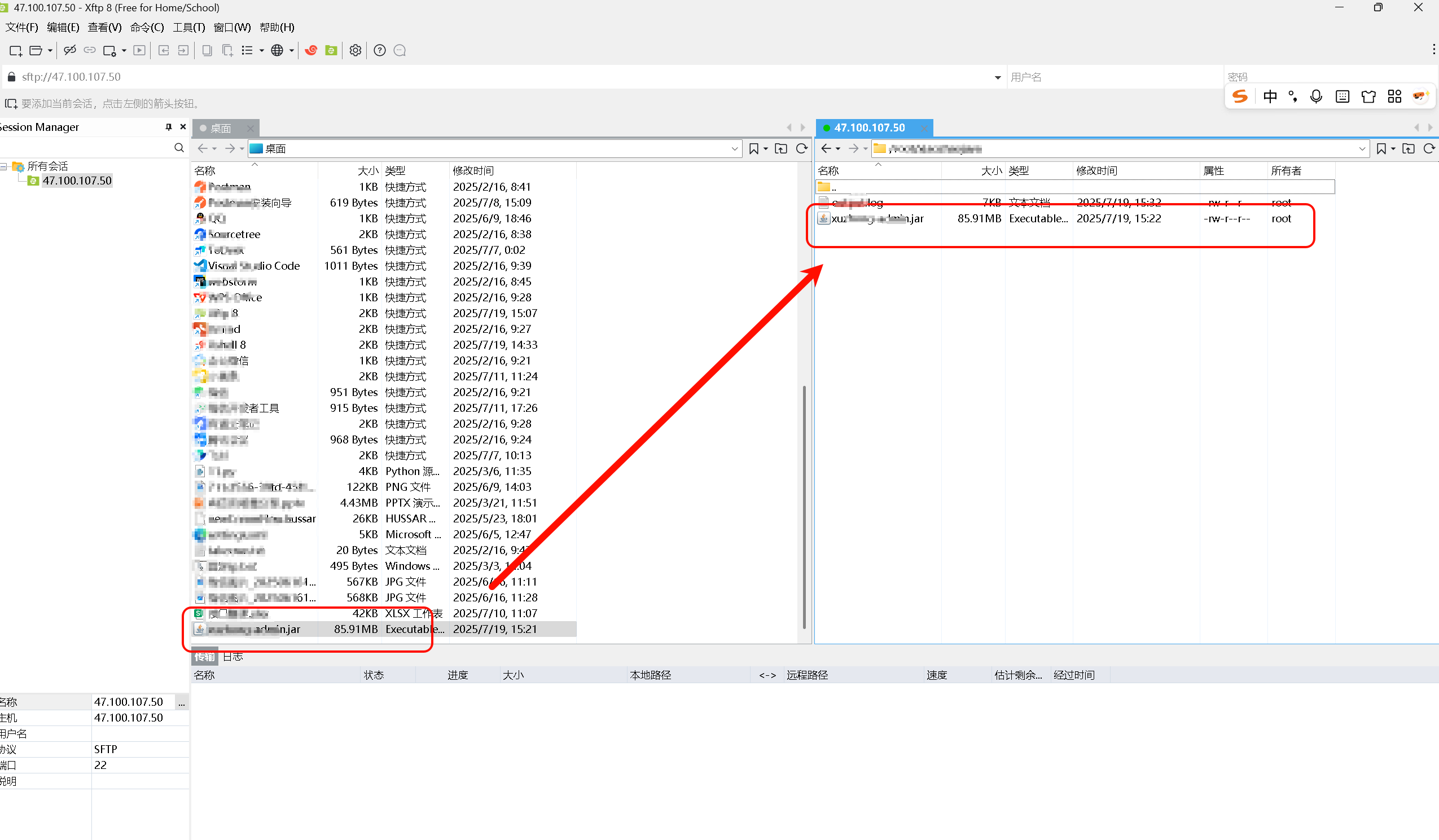Open the local path dropdown for 桌面
This screenshot has height=840, width=1439.
(735, 148)
